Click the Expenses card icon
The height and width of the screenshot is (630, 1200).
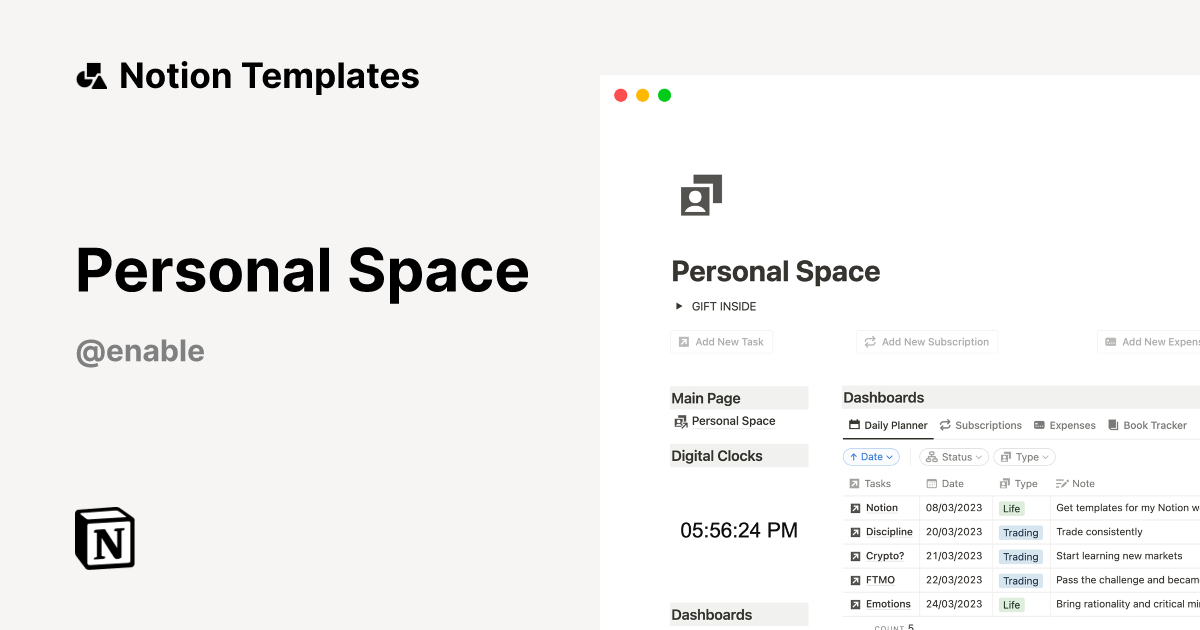[x=1038, y=425]
